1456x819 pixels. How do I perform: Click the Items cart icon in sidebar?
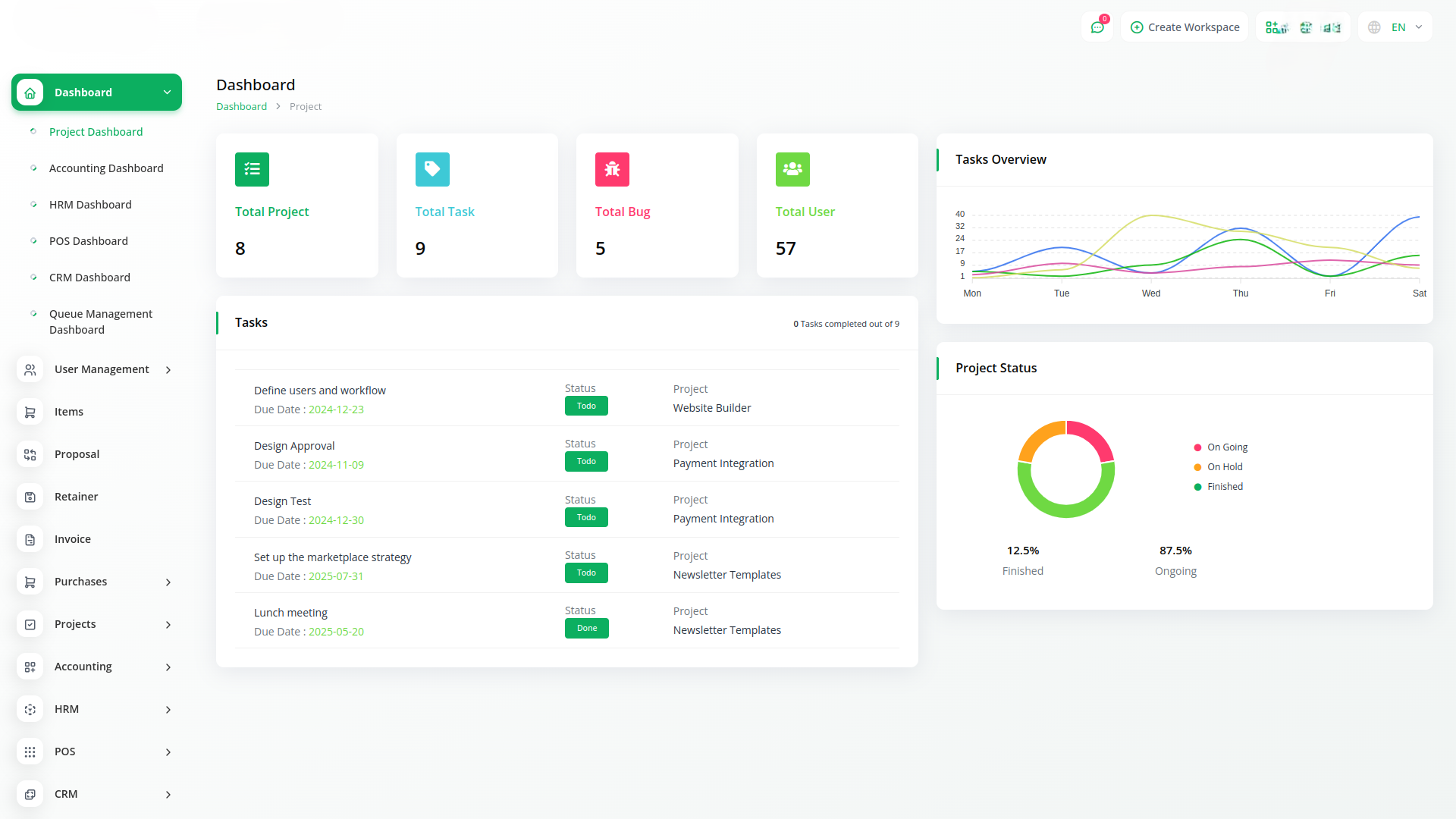pyautogui.click(x=30, y=412)
